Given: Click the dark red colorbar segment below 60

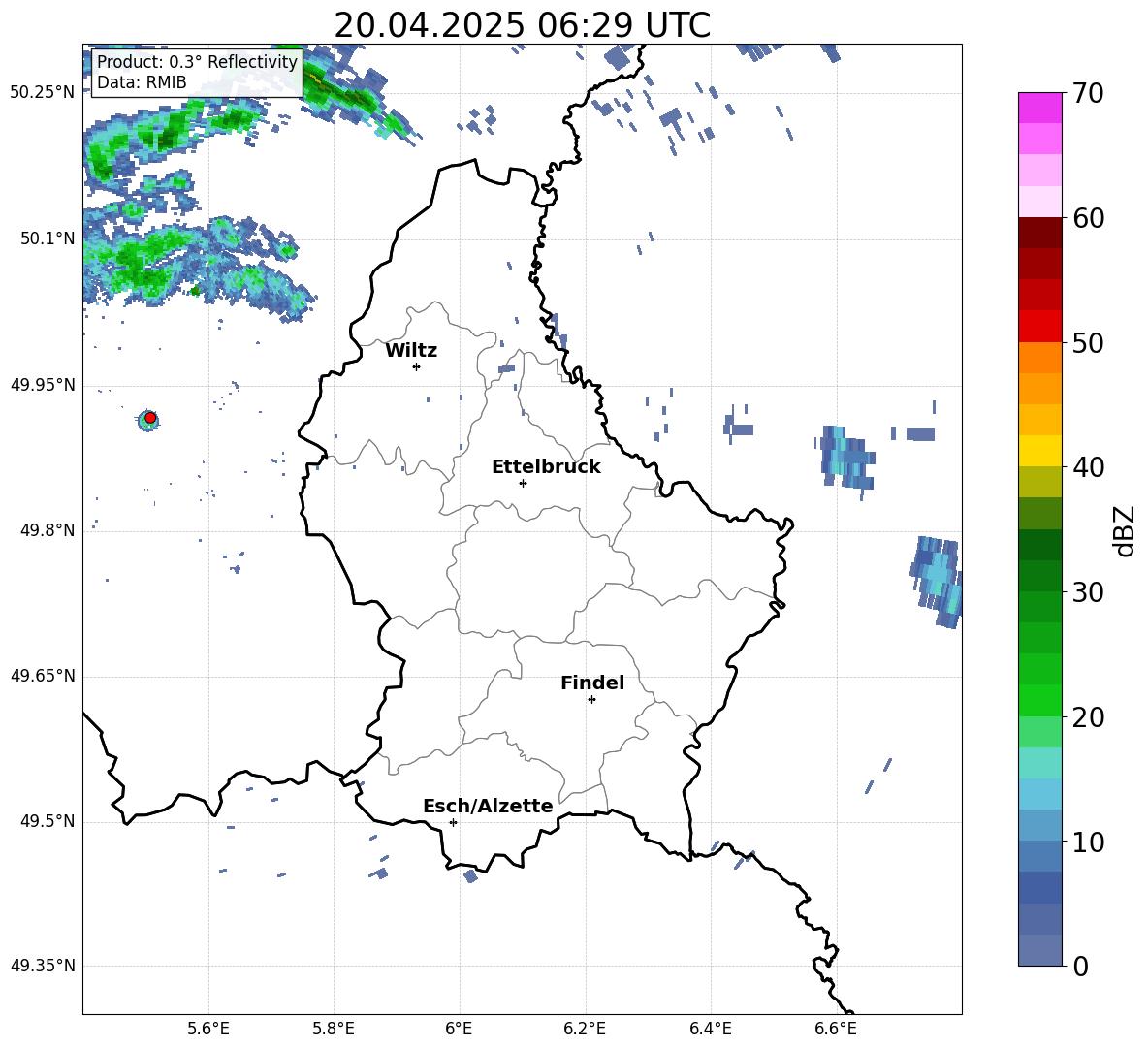Looking at the screenshot, I should 1039,233.
